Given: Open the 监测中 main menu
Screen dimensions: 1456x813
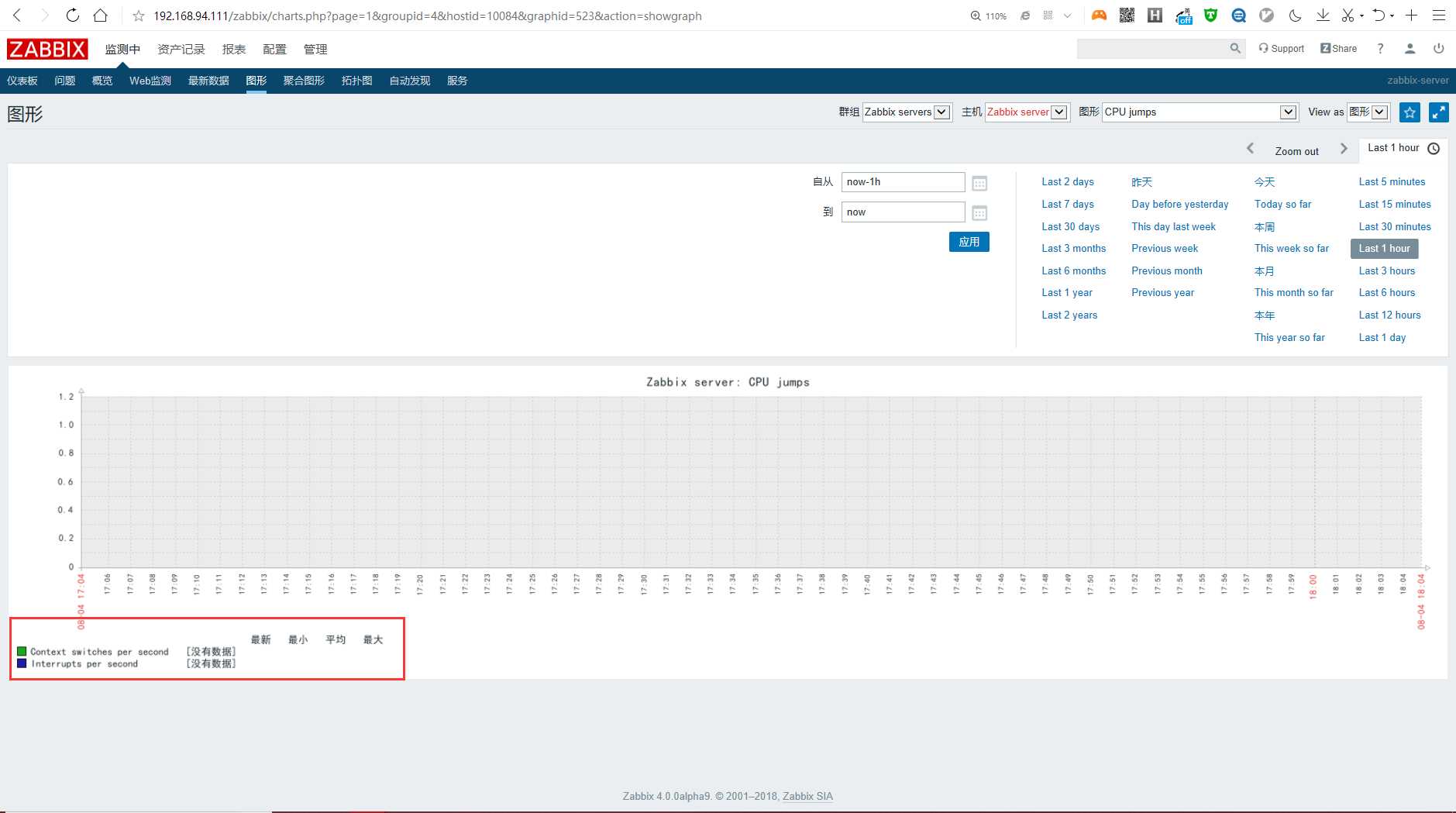Looking at the screenshot, I should point(122,50).
